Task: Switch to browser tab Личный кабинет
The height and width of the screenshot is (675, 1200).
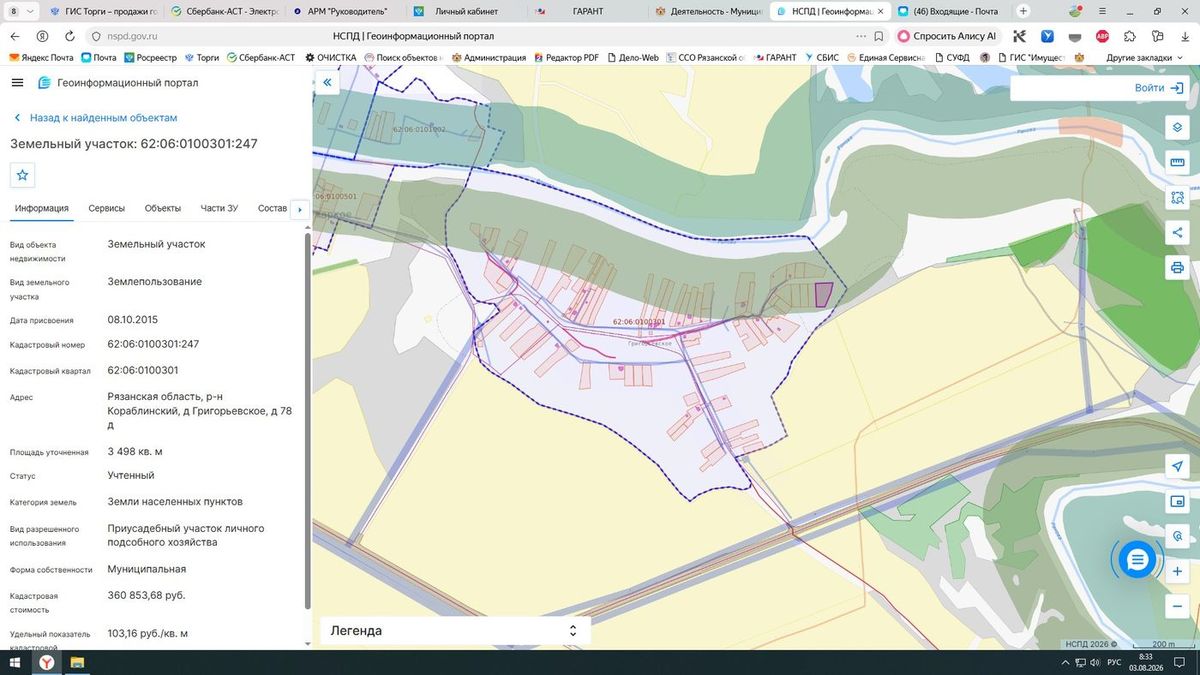Action: (467, 11)
